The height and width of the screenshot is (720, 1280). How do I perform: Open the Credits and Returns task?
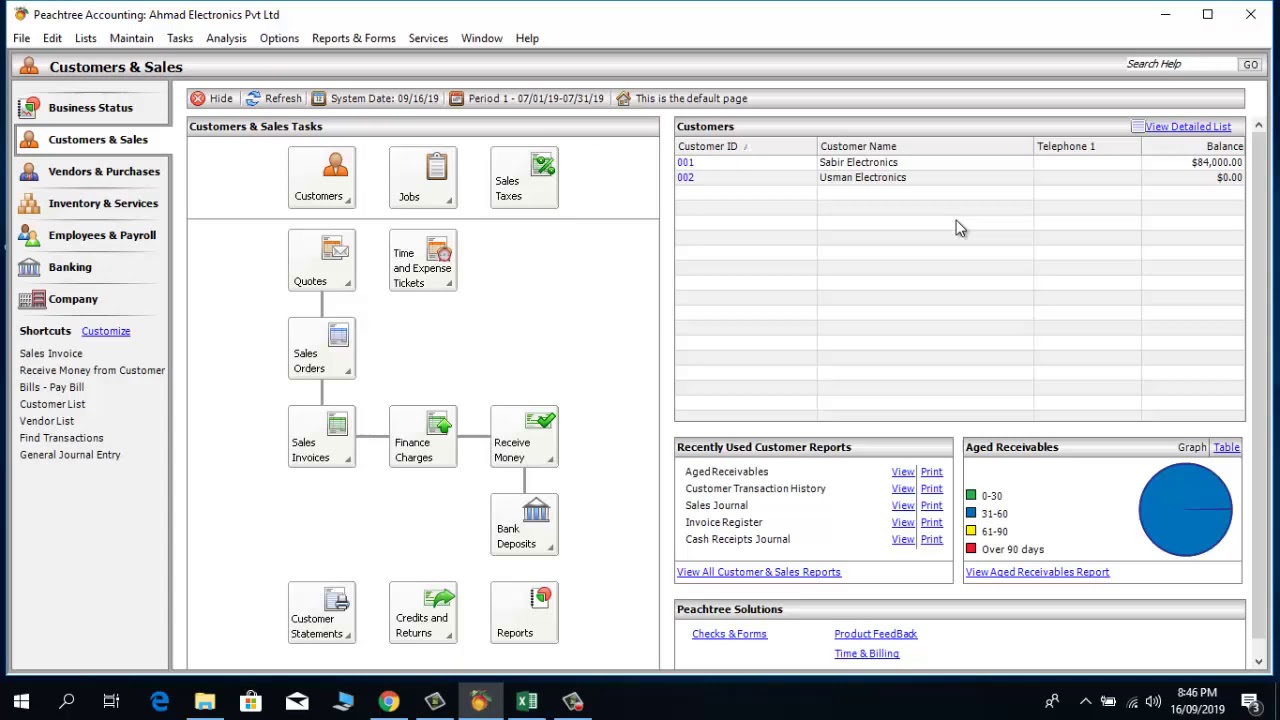(x=422, y=612)
